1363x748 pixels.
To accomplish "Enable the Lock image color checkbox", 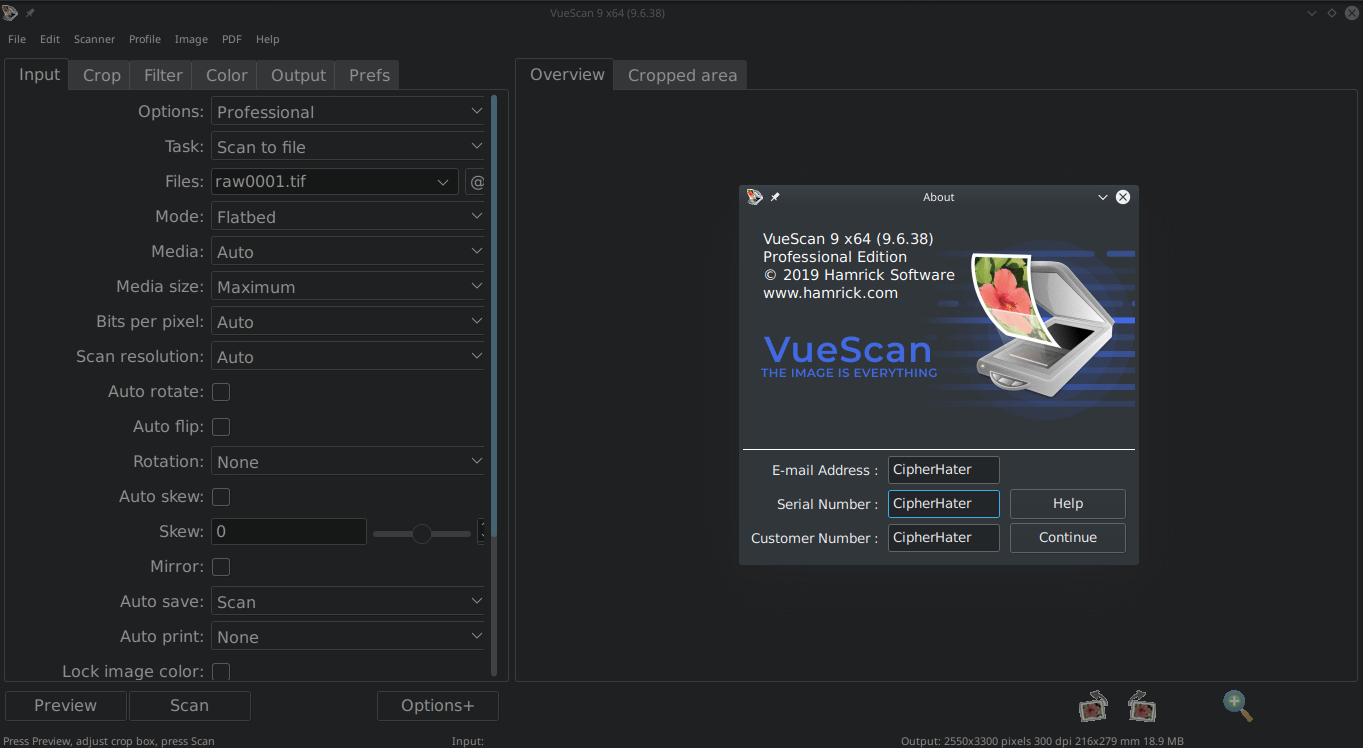I will pos(221,672).
